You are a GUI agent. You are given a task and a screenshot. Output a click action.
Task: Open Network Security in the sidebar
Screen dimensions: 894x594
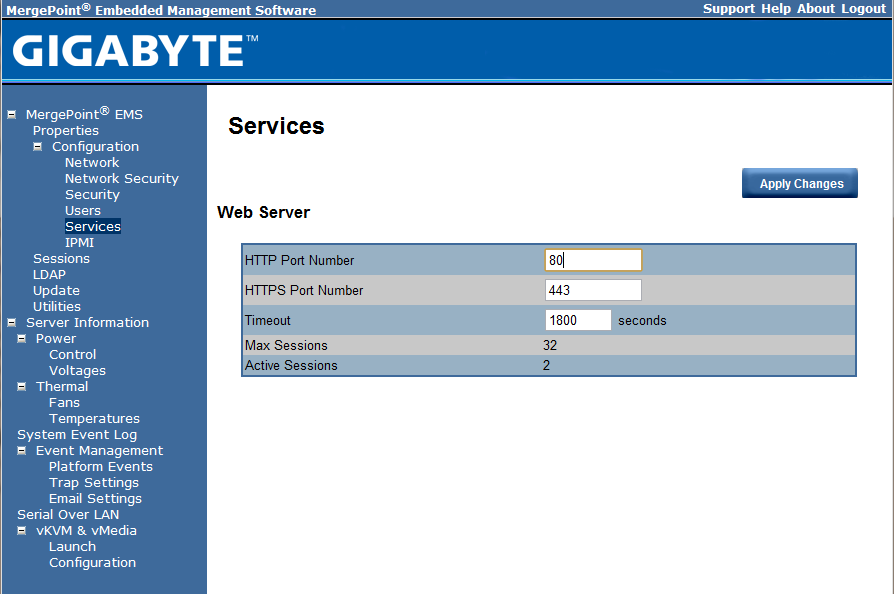coord(121,179)
